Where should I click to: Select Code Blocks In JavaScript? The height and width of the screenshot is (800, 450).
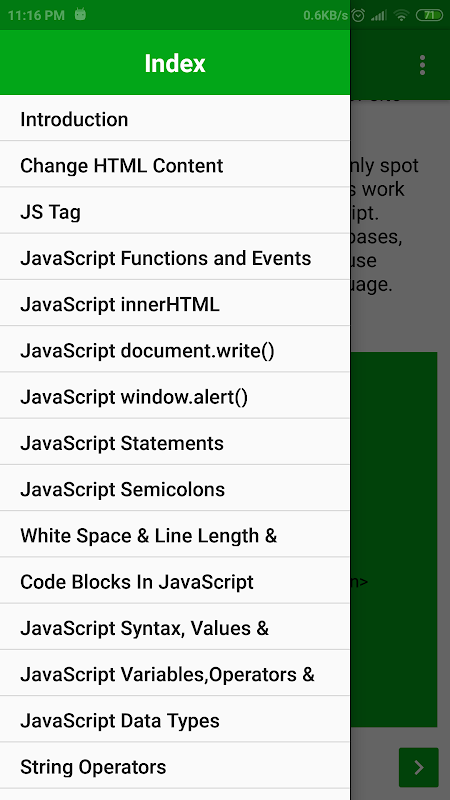click(x=175, y=582)
